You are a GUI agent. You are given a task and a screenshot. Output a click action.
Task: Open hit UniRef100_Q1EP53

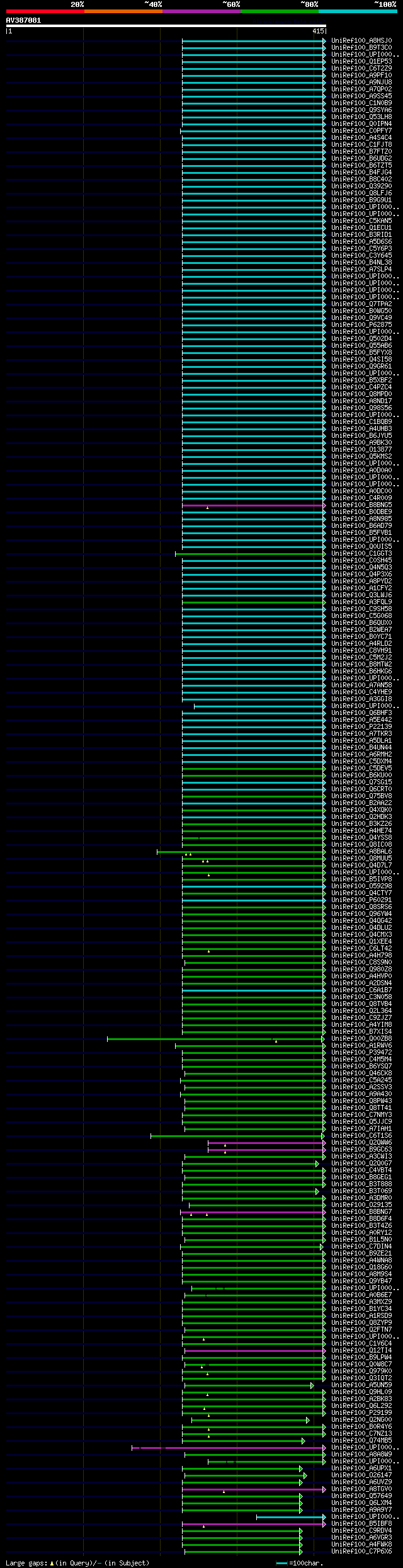coord(361,62)
